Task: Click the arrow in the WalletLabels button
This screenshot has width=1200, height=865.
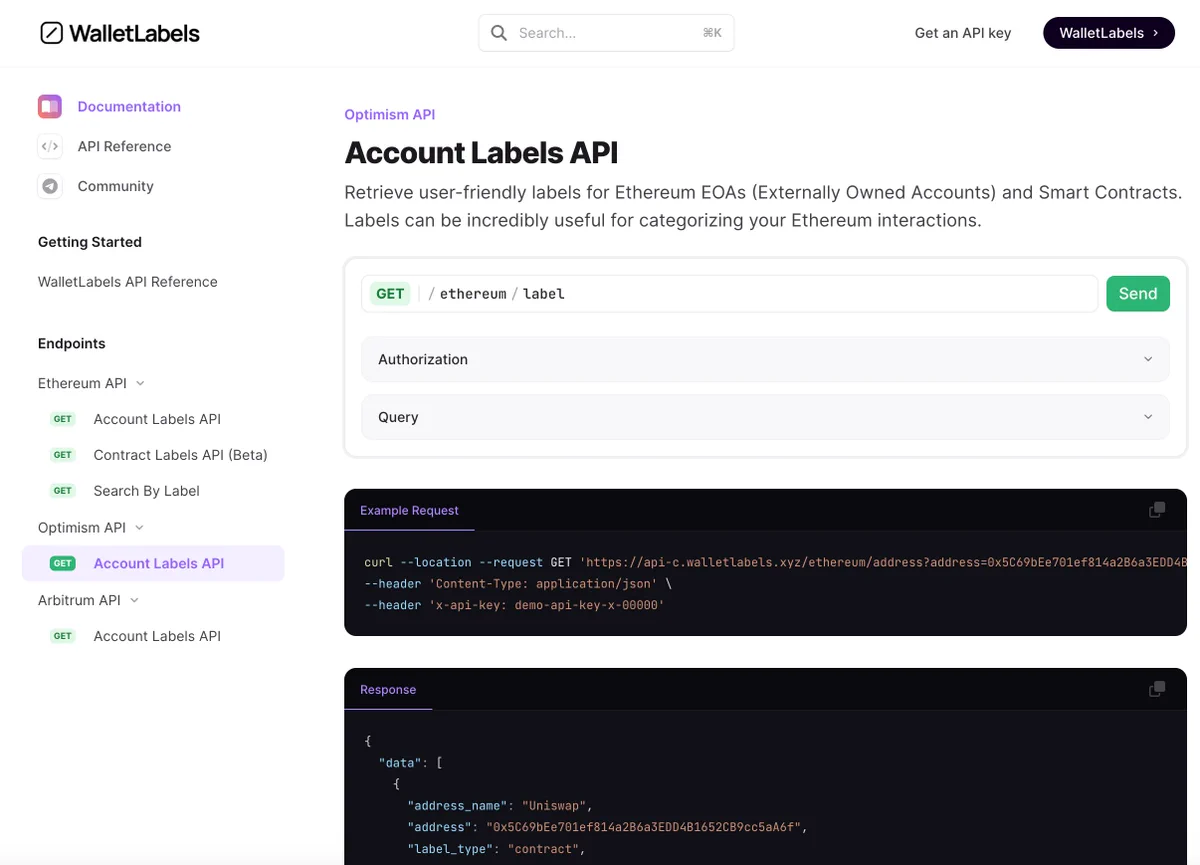Action: 1156,33
